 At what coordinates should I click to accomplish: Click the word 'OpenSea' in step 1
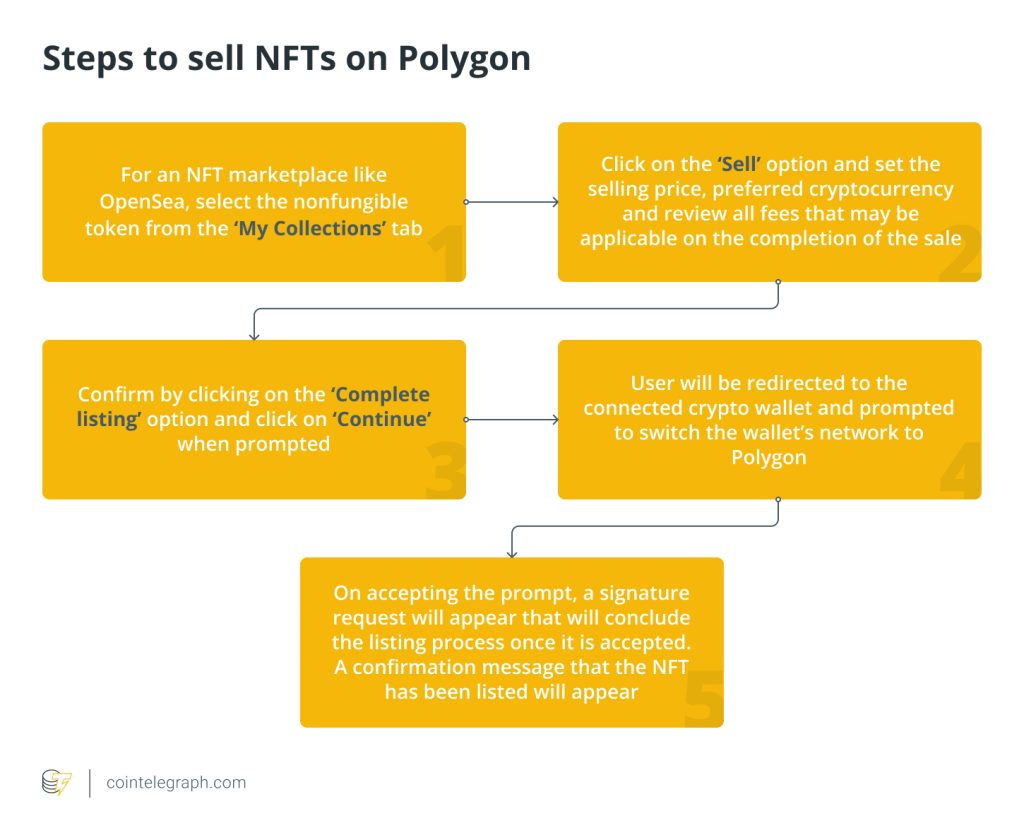click(141, 202)
